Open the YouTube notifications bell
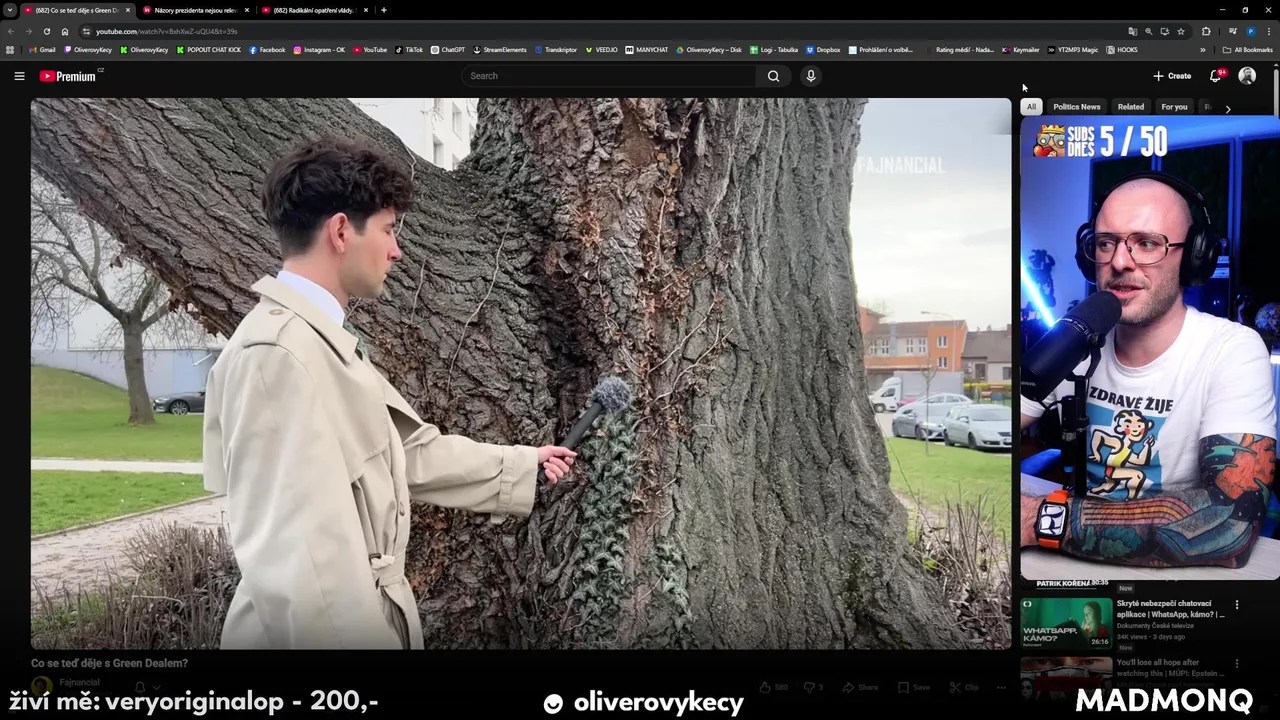 (x=1216, y=76)
